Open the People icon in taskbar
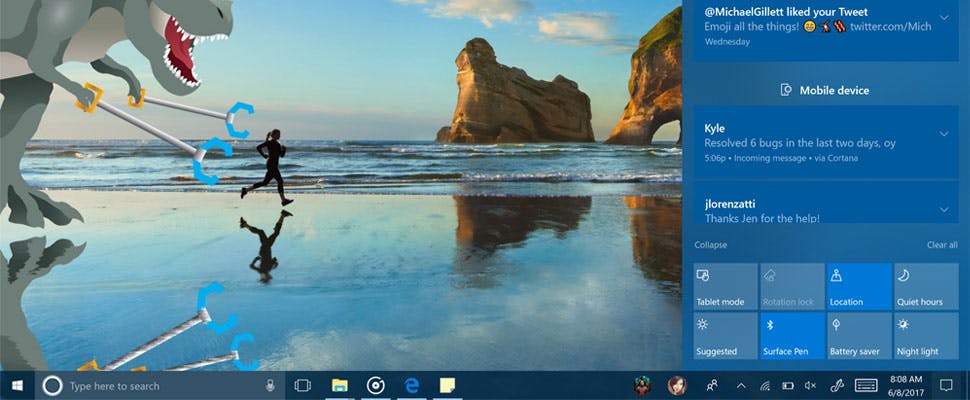 point(712,386)
